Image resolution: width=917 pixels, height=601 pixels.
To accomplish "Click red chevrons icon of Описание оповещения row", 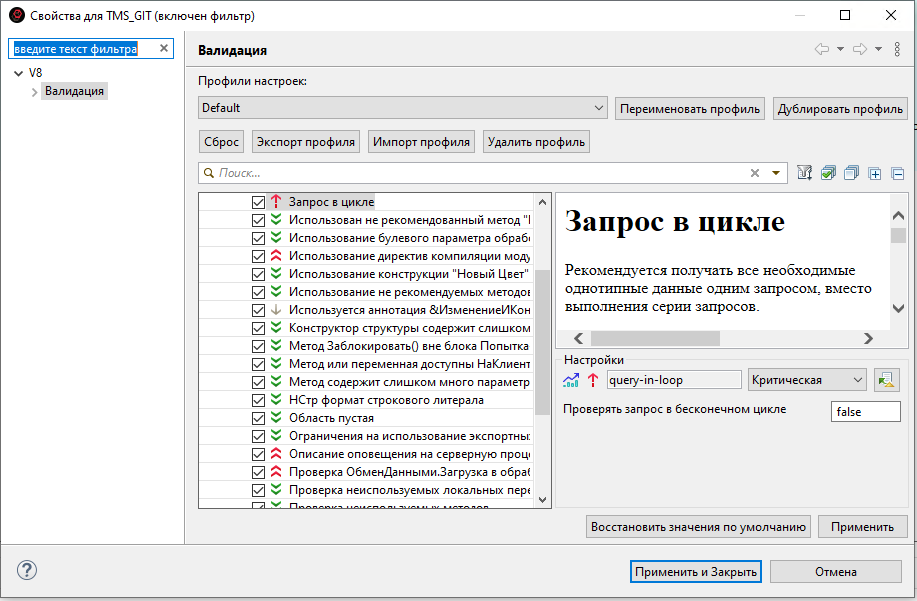I will (276, 454).
